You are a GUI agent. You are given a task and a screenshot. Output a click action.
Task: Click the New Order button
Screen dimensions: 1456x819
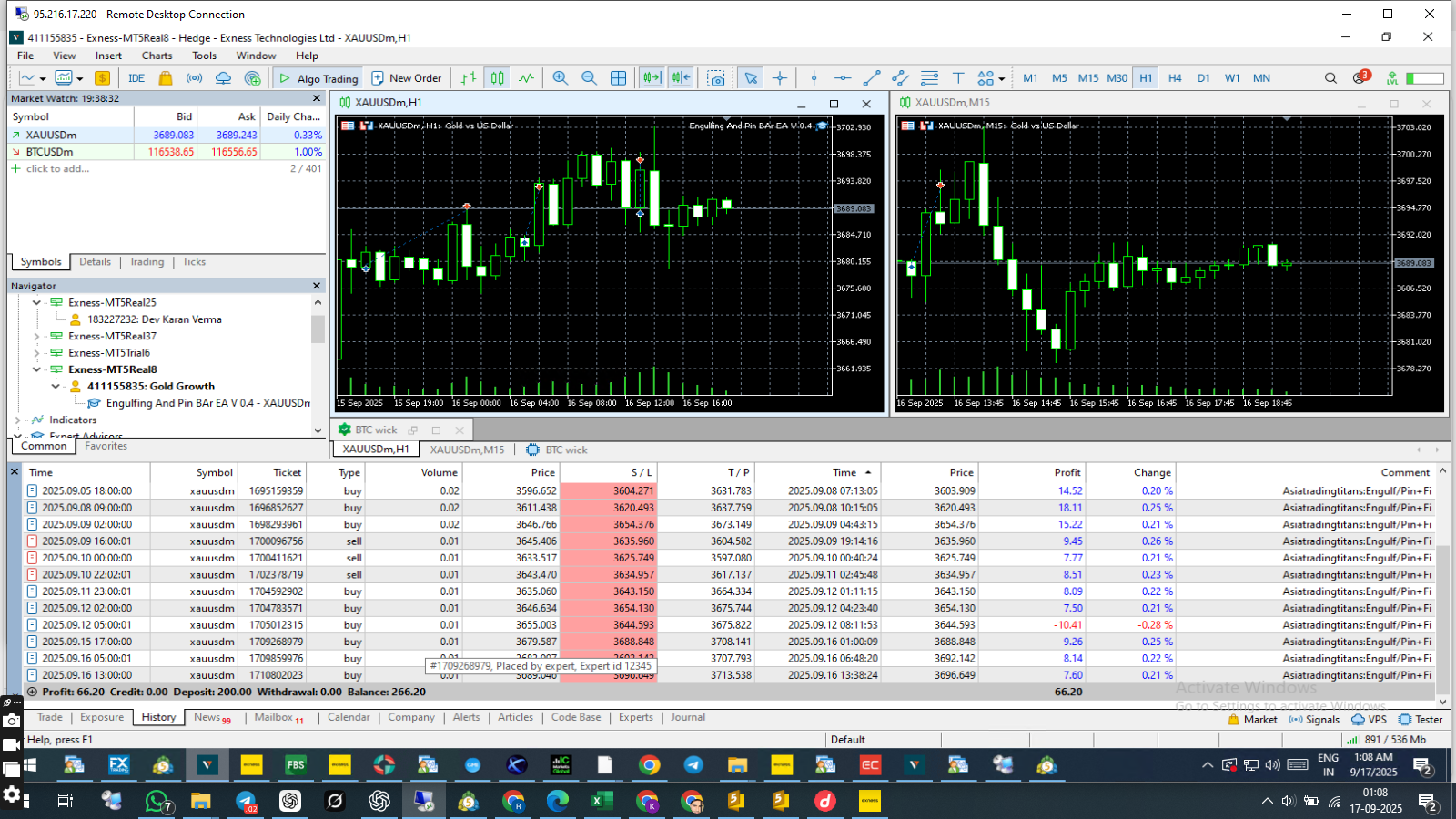(x=405, y=78)
